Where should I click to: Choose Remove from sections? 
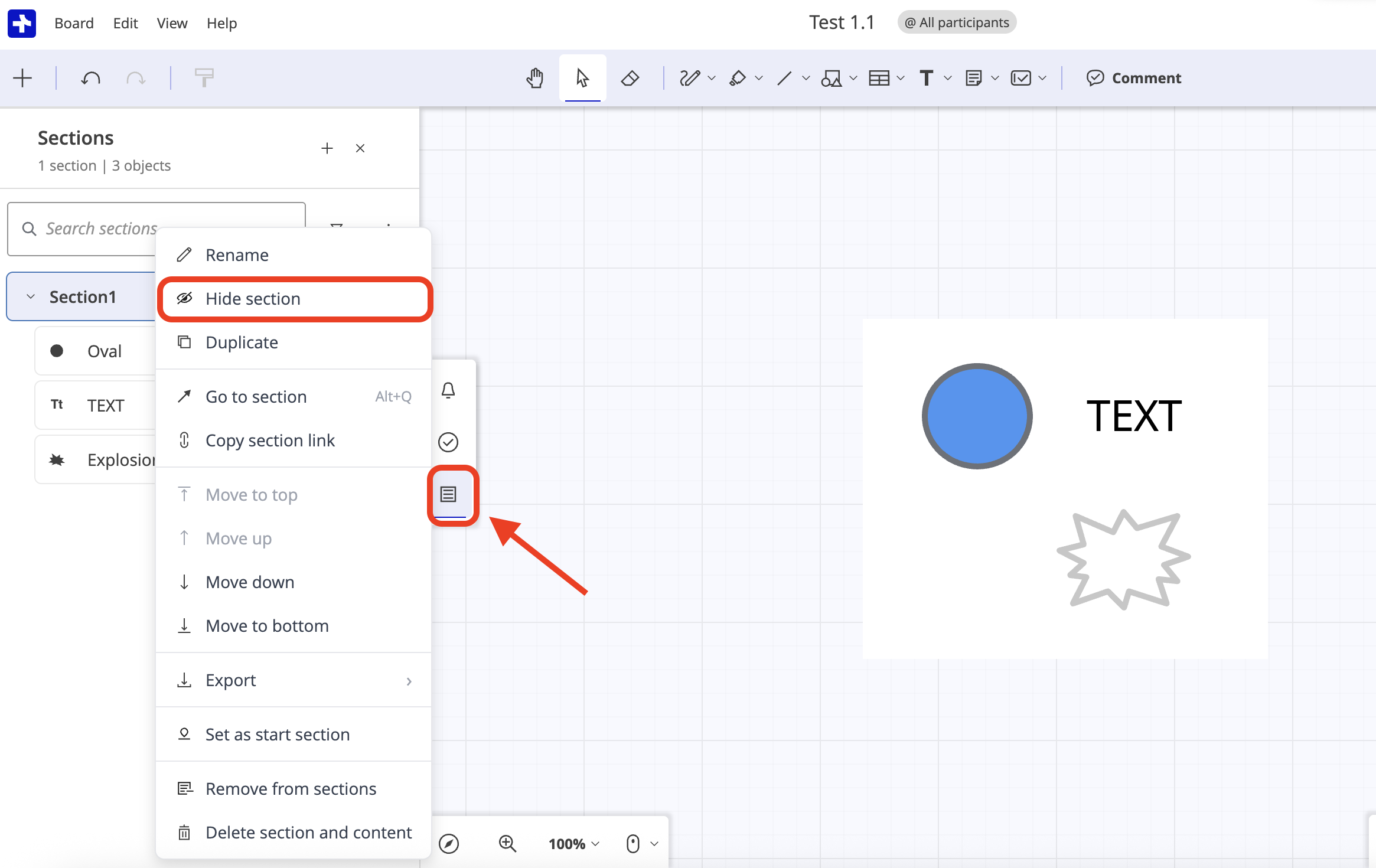(294, 789)
